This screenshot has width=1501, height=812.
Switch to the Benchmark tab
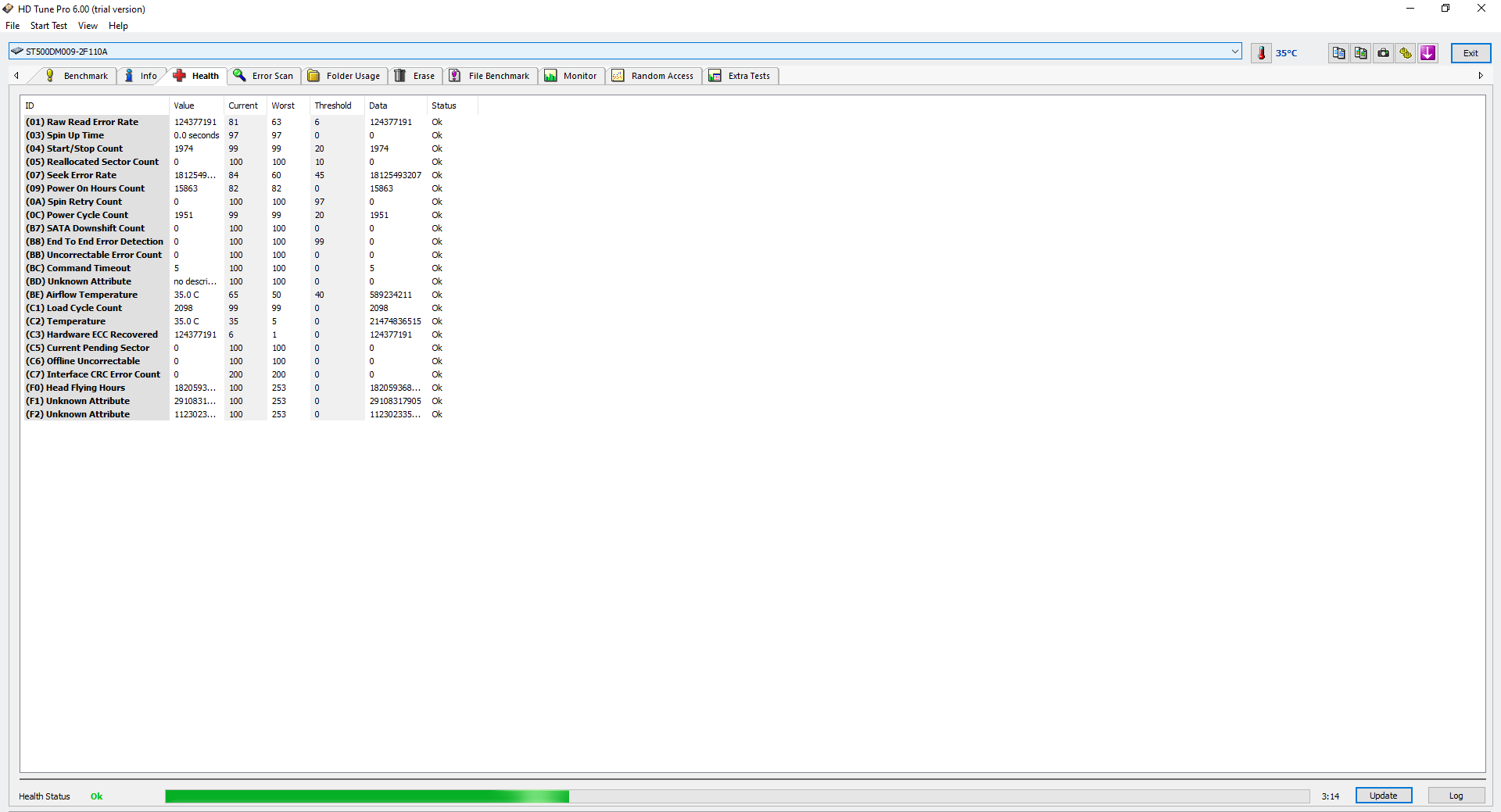[x=77, y=76]
